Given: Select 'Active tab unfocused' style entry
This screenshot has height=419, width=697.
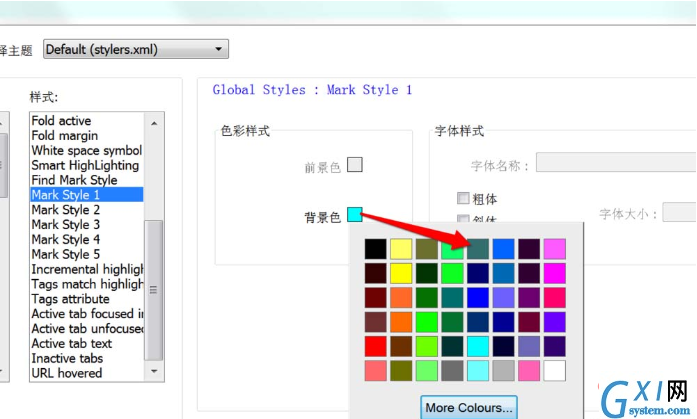Looking at the screenshot, I should click(87, 329).
